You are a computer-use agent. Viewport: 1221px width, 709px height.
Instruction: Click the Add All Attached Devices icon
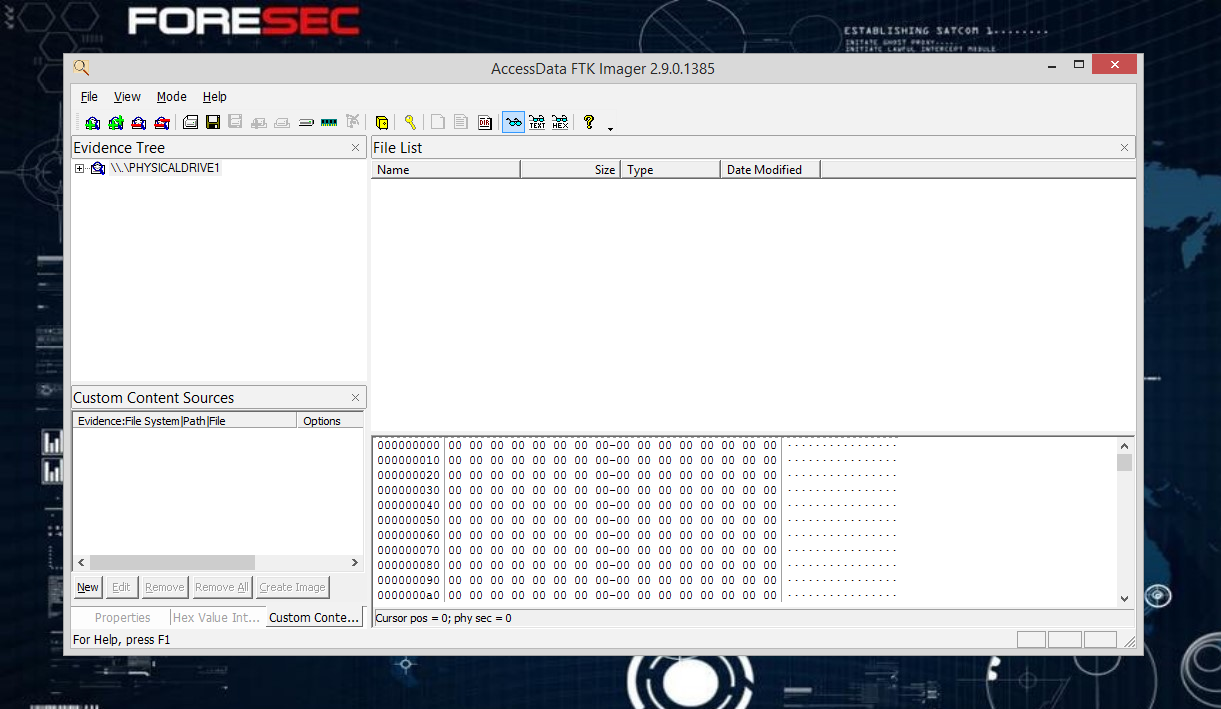click(115, 122)
